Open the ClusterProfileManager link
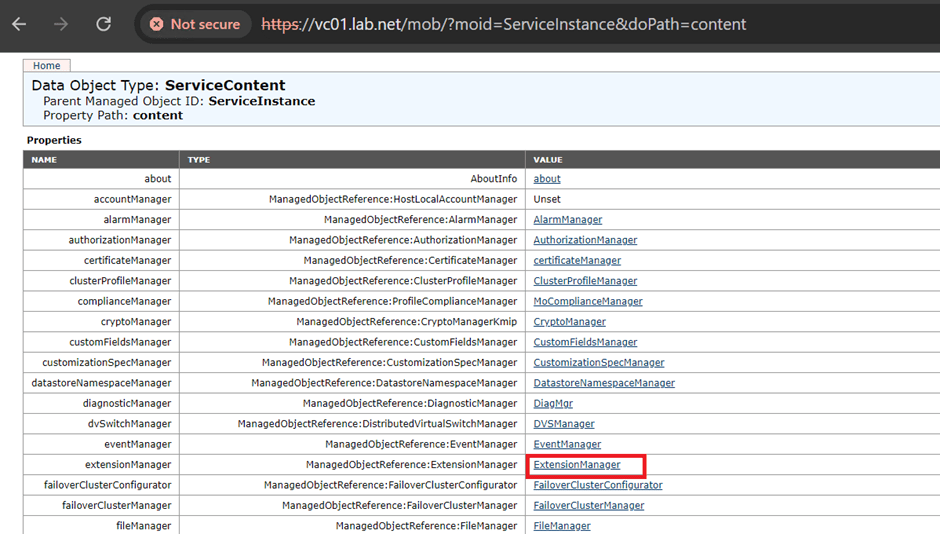Screen dimensions: 940x534 pyautogui.click(x=585, y=281)
